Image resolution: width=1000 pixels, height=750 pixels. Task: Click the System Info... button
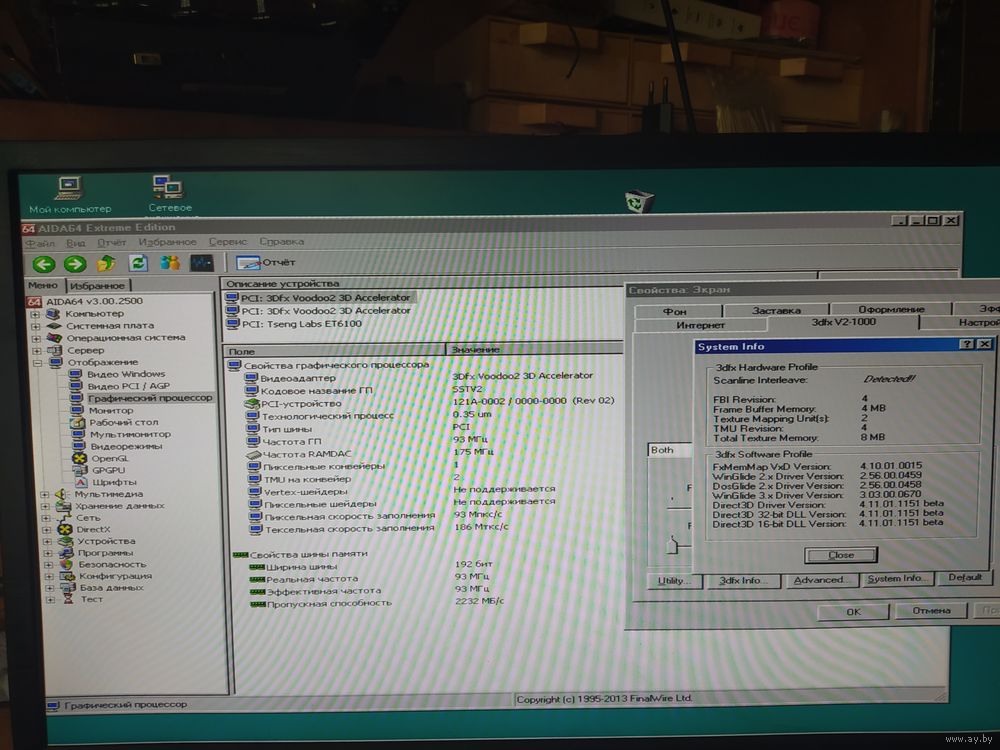pos(895,578)
